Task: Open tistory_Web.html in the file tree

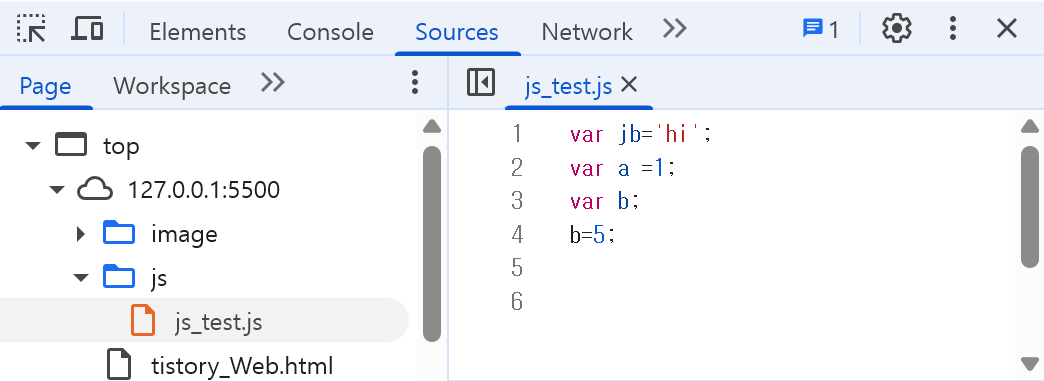Action: pyautogui.click(x=242, y=366)
